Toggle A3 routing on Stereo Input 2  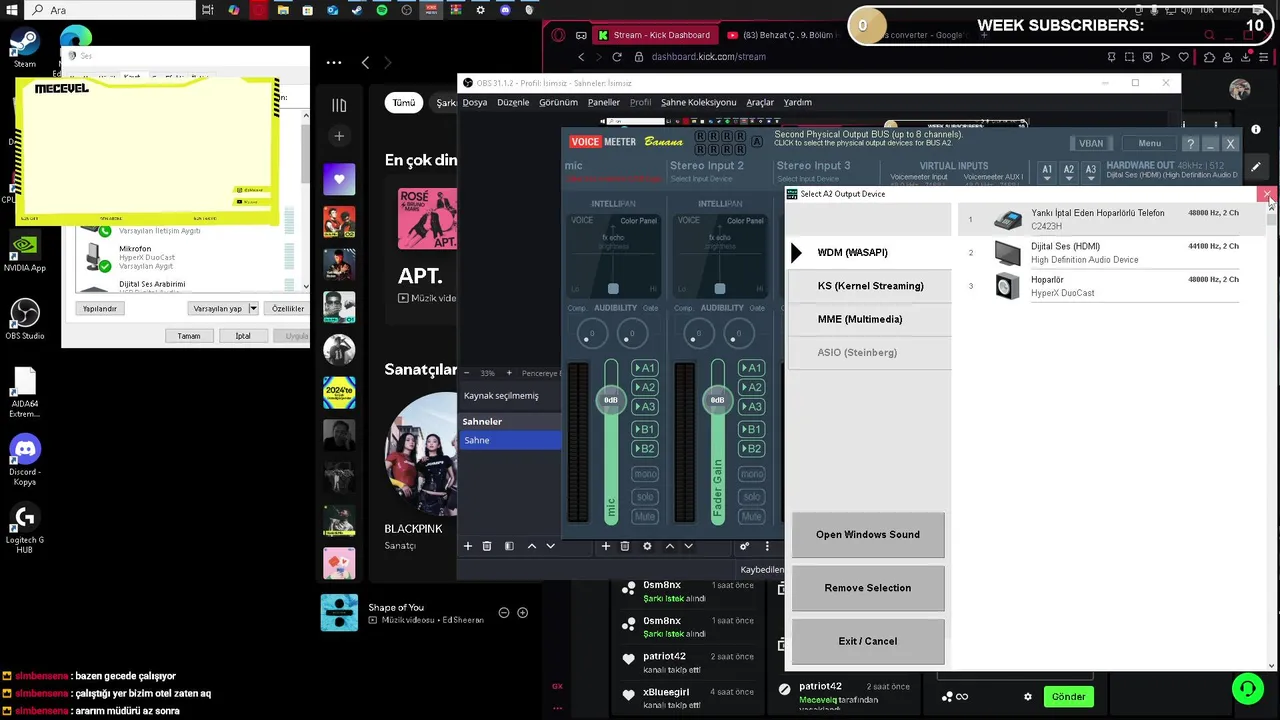pyautogui.click(x=752, y=406)
